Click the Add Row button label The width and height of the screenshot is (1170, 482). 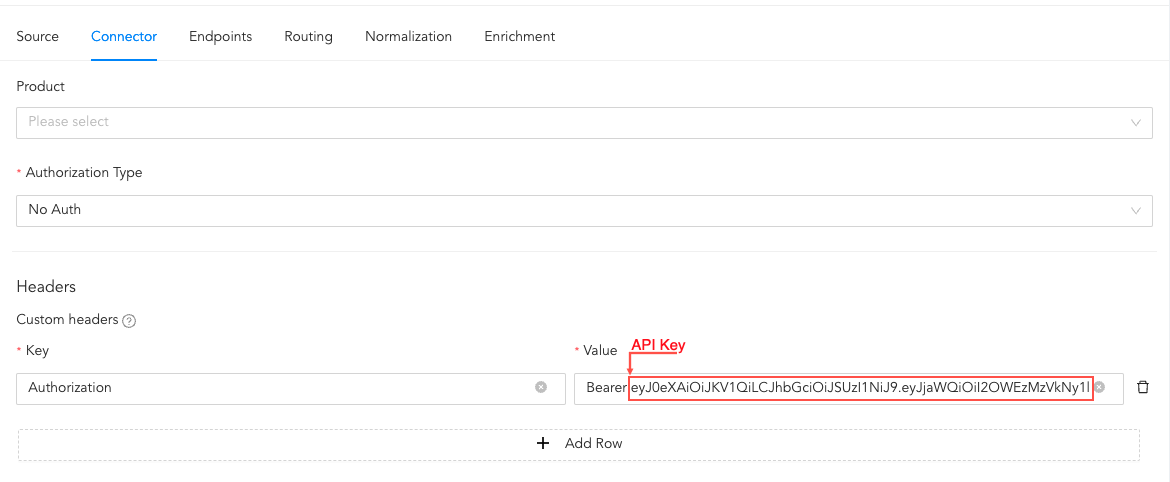tap(593, 443)
